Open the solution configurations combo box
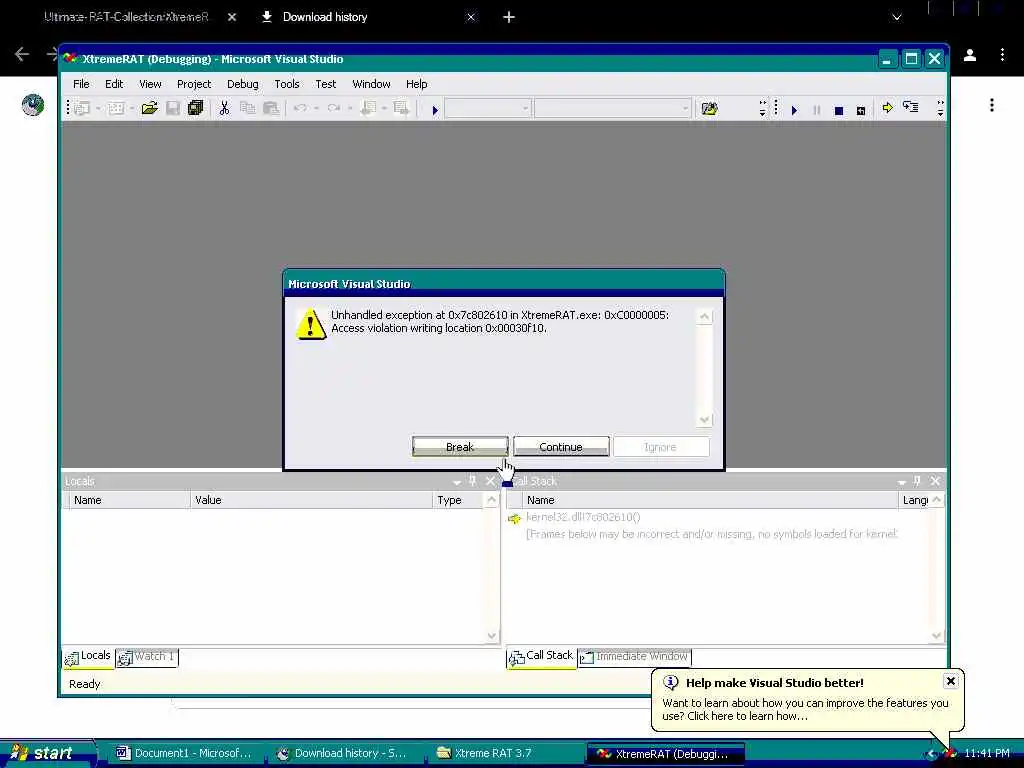 (488, 108)
